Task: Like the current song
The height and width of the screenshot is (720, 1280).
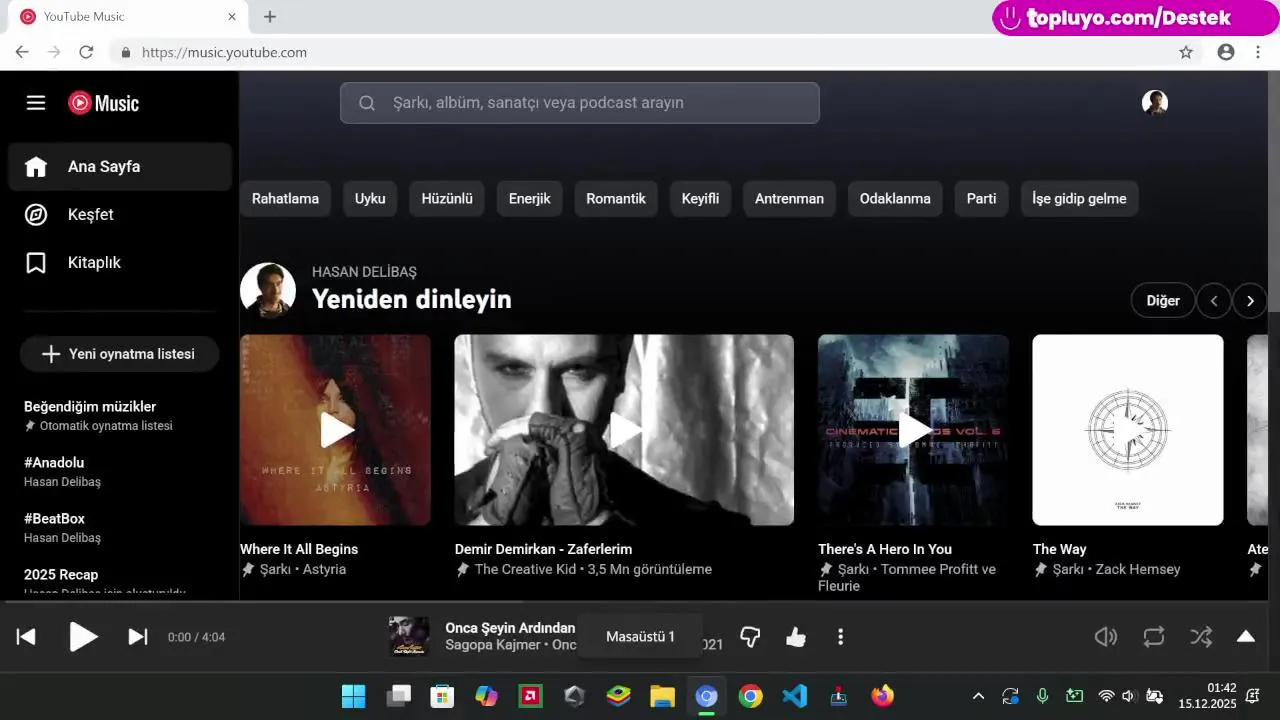Action: pos(796,637)
